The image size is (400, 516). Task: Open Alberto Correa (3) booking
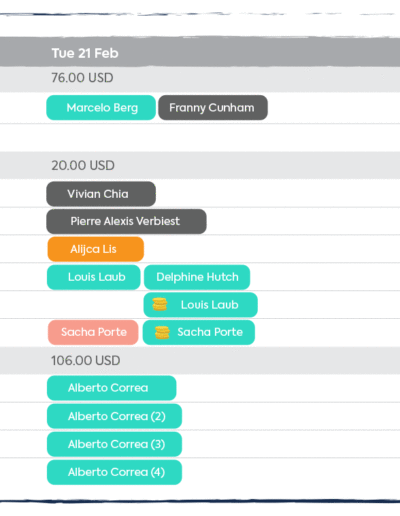tap(114, 444)
